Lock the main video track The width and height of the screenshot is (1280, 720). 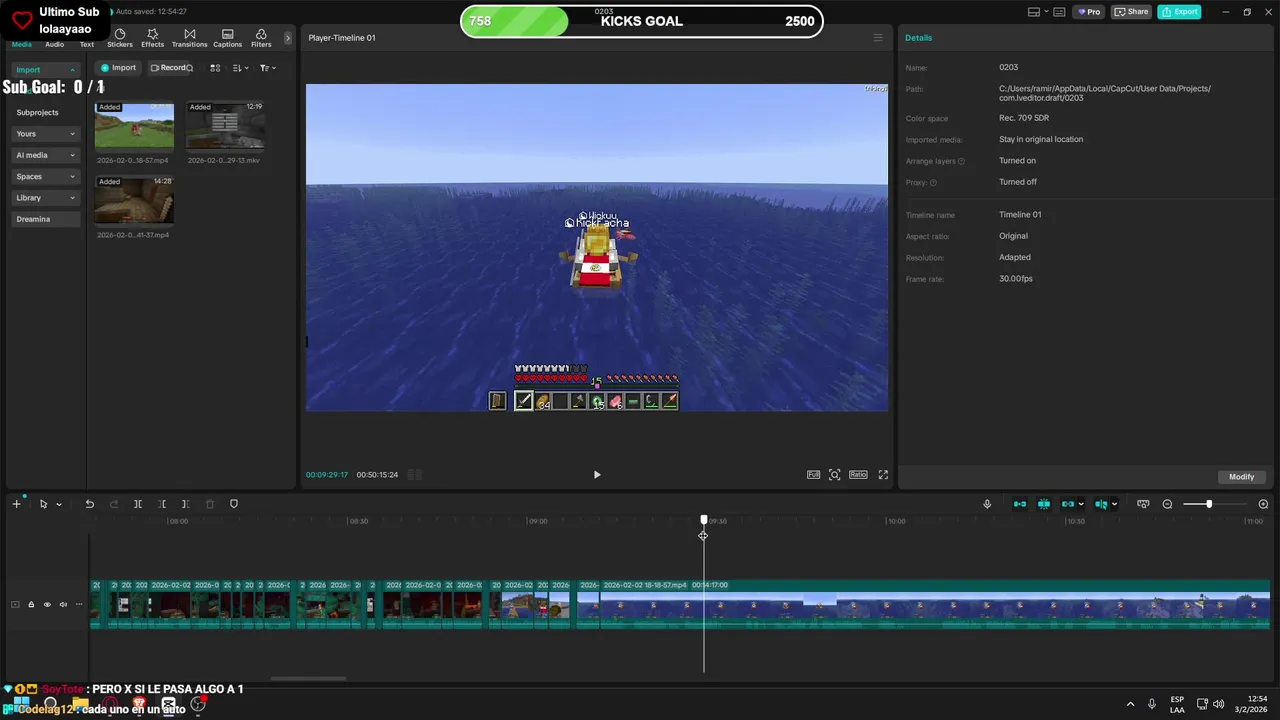[x=31, y=604]
